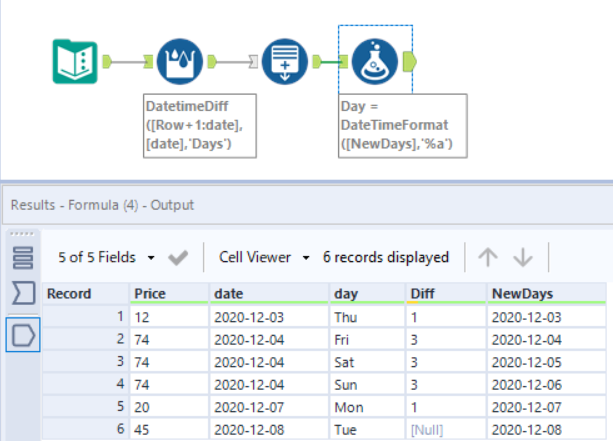Show summary sigma view in results
This screenshot has width=613, height=441.
pyautogui.click(x=23, y=293)
